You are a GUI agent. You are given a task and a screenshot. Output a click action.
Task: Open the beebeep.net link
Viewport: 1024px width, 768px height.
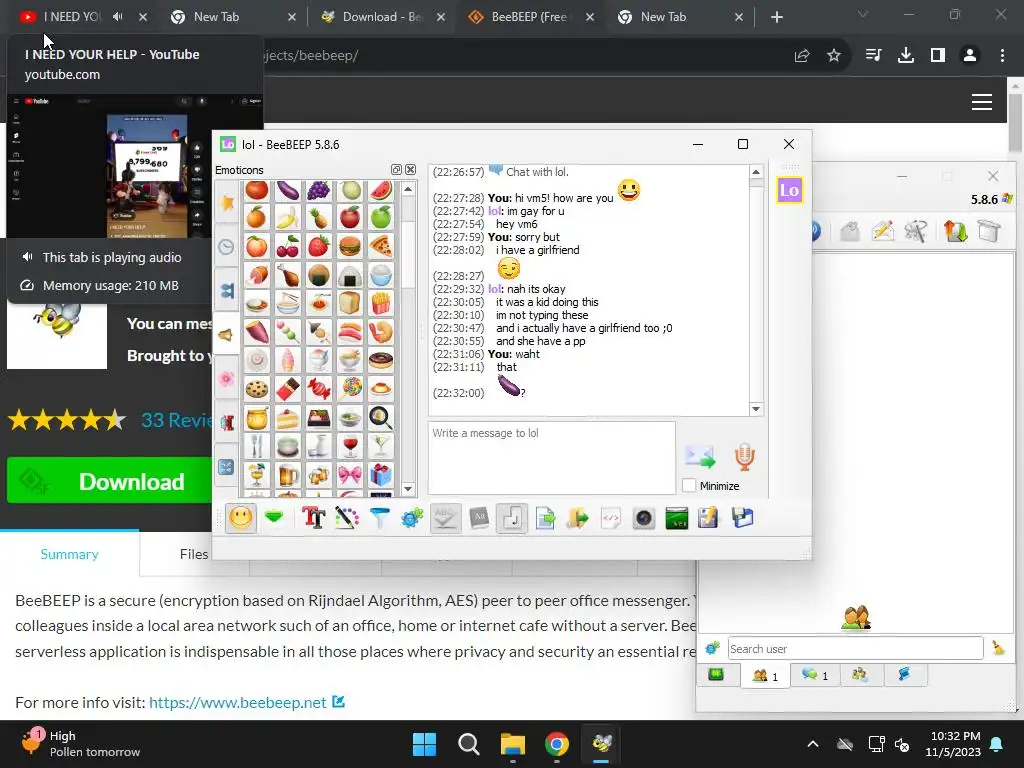click(238, 703)
